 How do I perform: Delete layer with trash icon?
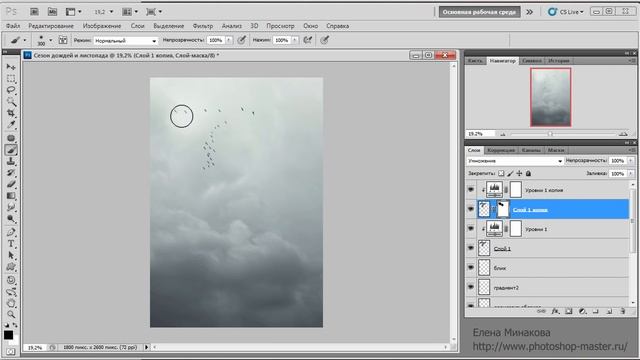click(623, 311)
